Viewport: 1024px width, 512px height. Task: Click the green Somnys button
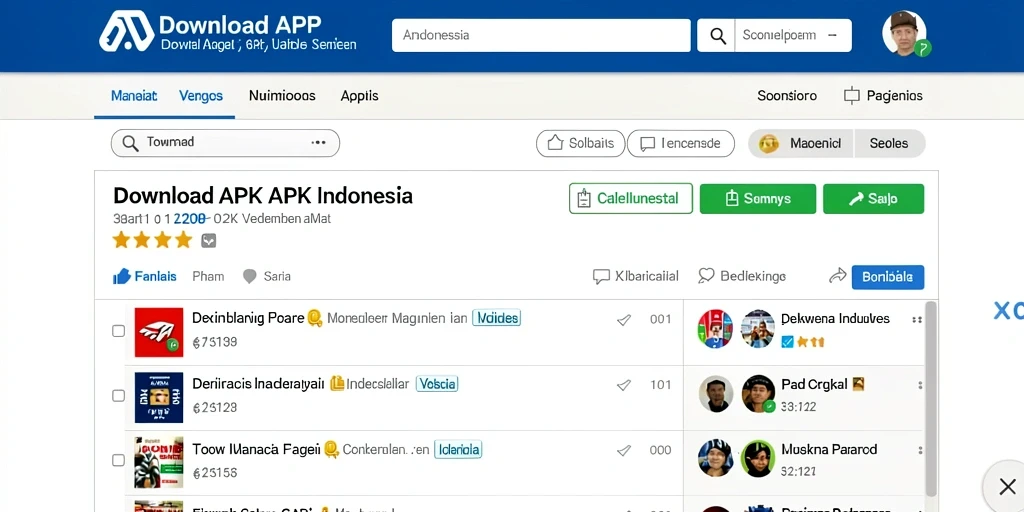pyautogui.click(x=758, y=199)
